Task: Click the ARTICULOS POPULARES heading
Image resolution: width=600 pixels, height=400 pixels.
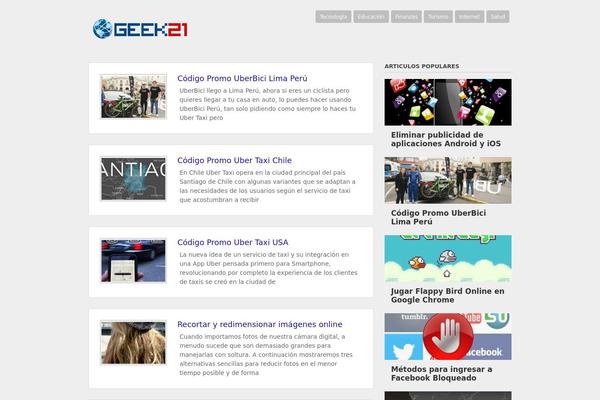Action: [x=422, y=66]
